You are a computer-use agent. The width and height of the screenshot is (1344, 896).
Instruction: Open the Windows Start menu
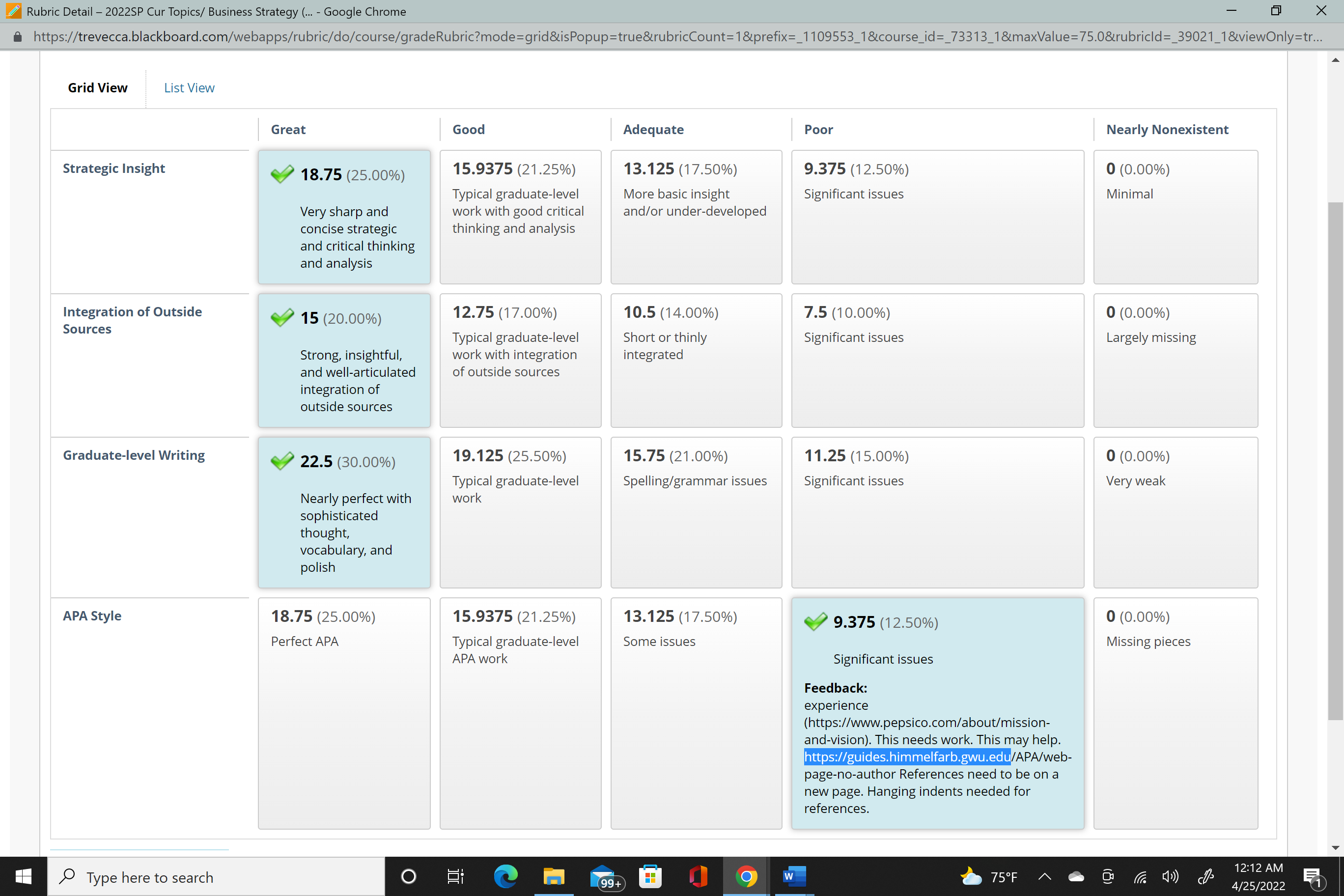[24, 876]
